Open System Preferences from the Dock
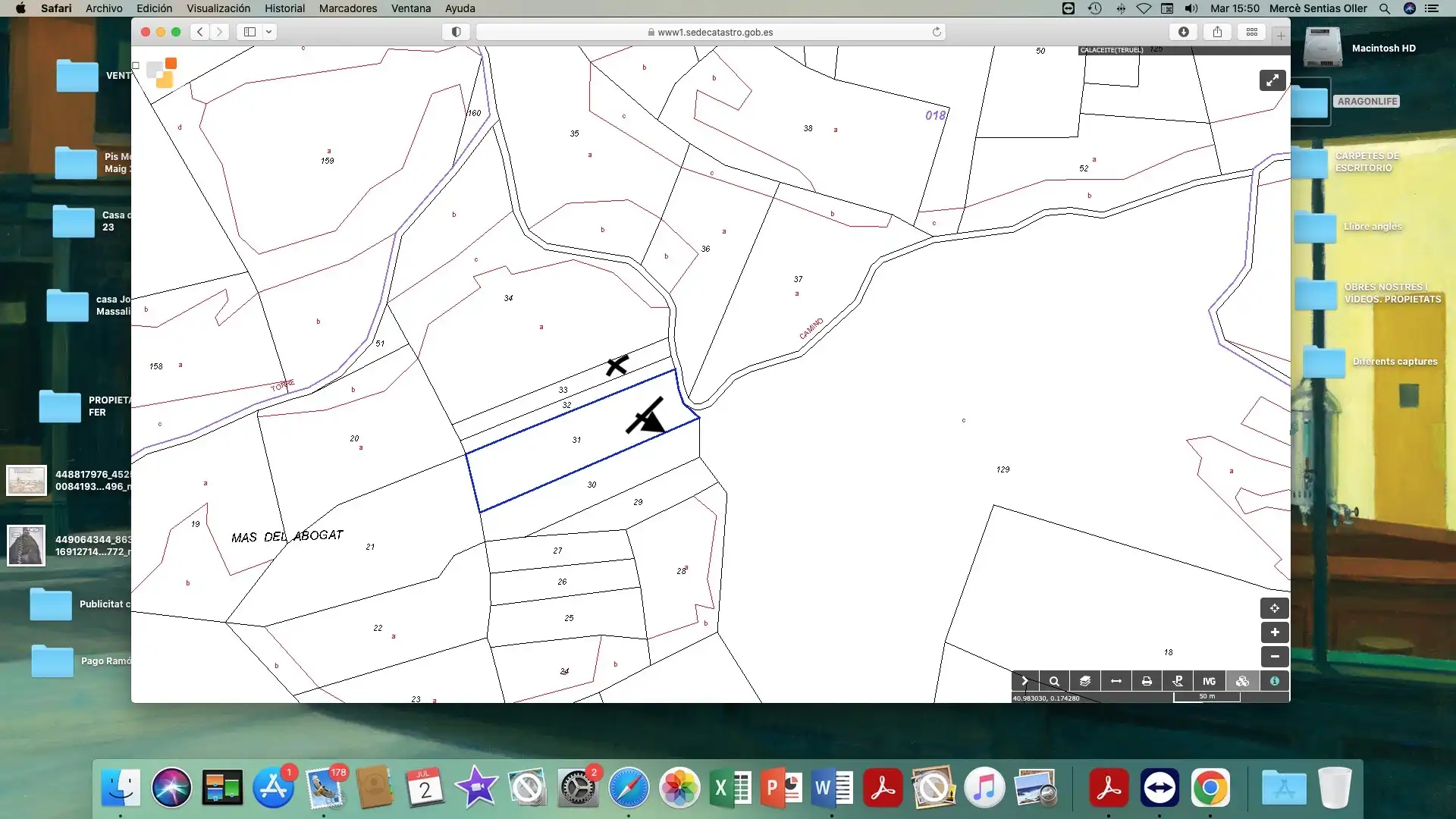The height and width of the screenshot is (819, 1456). (578, 788)
